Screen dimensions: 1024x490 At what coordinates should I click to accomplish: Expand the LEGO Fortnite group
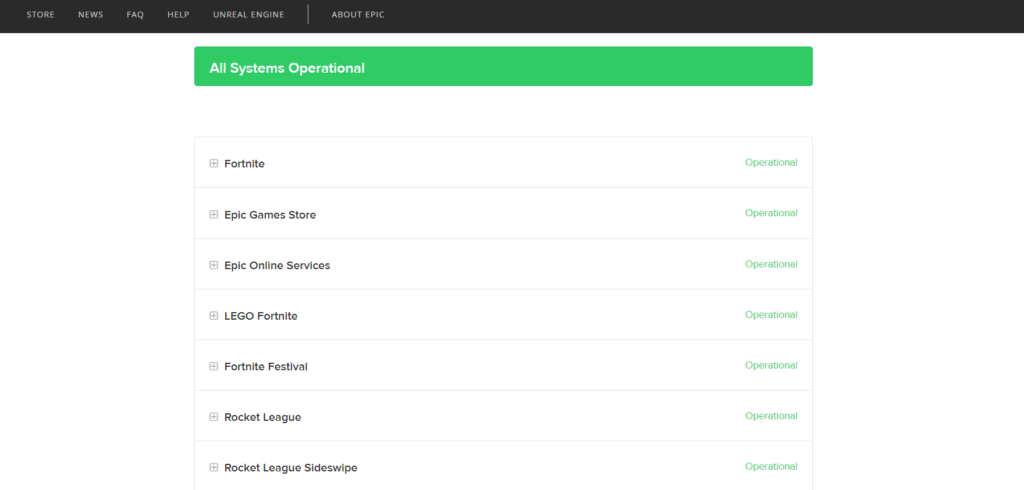(x=214, y=316)
